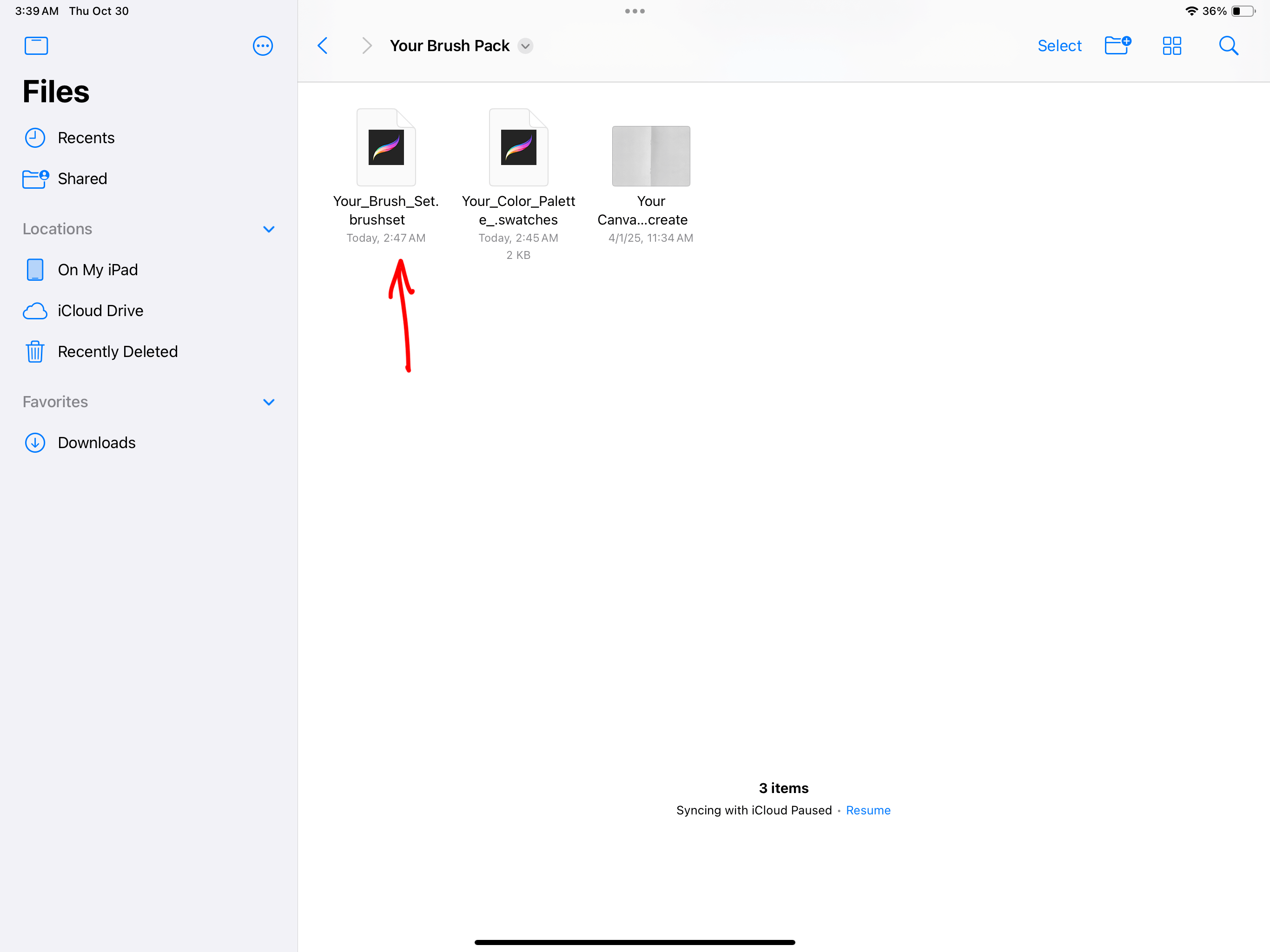This screenshot has width=1270, height=952.
Task: Switch view using the grid icon
Action: pos(1171,46)
